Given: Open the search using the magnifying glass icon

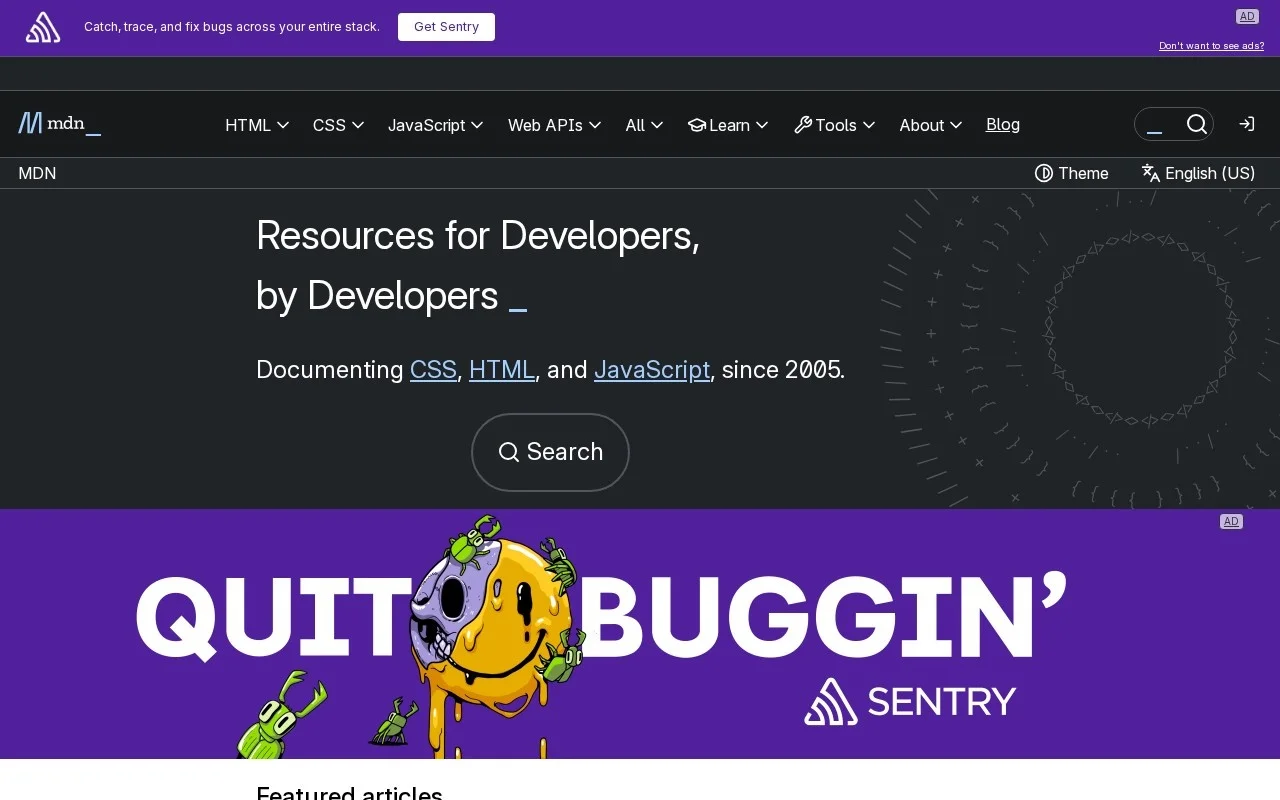Looking at the screenshot, I should (1197, 123).
